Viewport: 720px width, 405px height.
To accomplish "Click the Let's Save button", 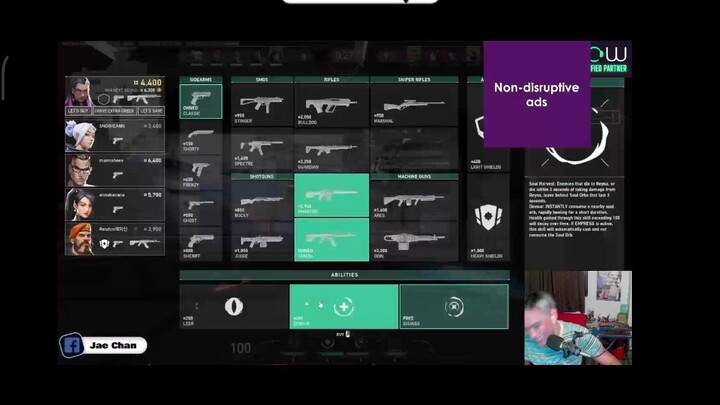I will [152, 111].
